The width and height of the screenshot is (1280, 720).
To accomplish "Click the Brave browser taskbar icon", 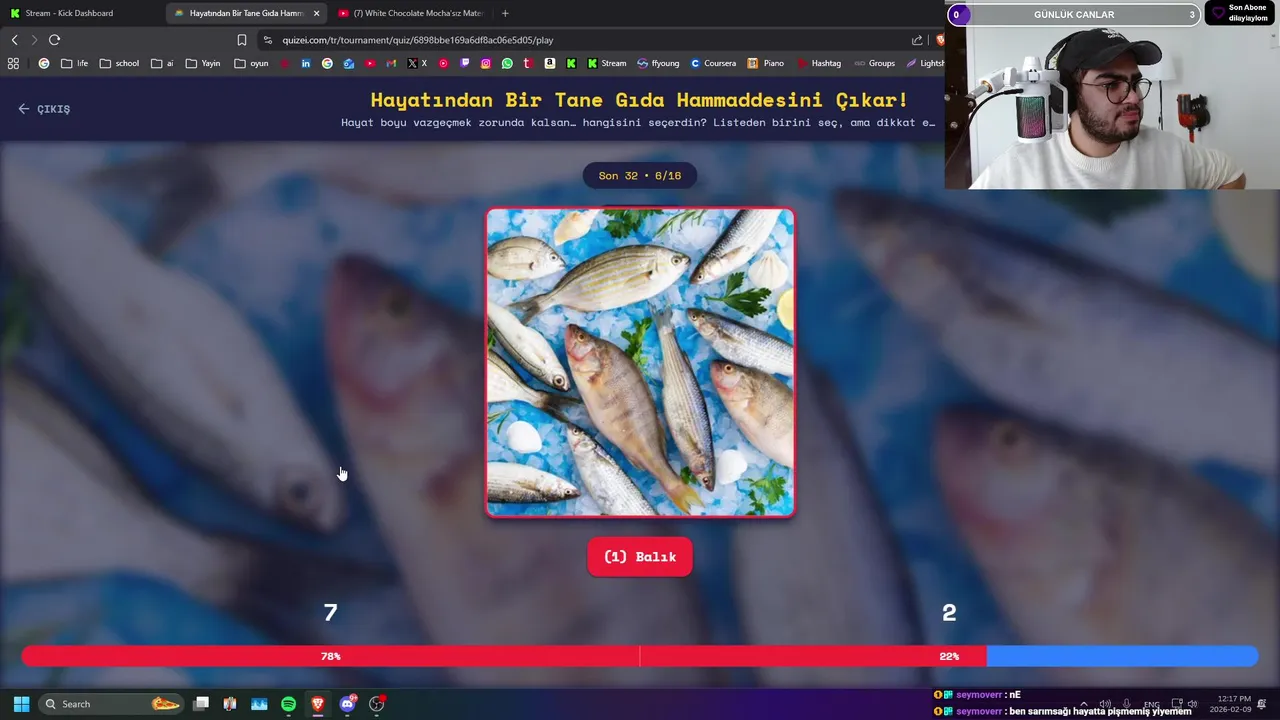I will point(318,704).
